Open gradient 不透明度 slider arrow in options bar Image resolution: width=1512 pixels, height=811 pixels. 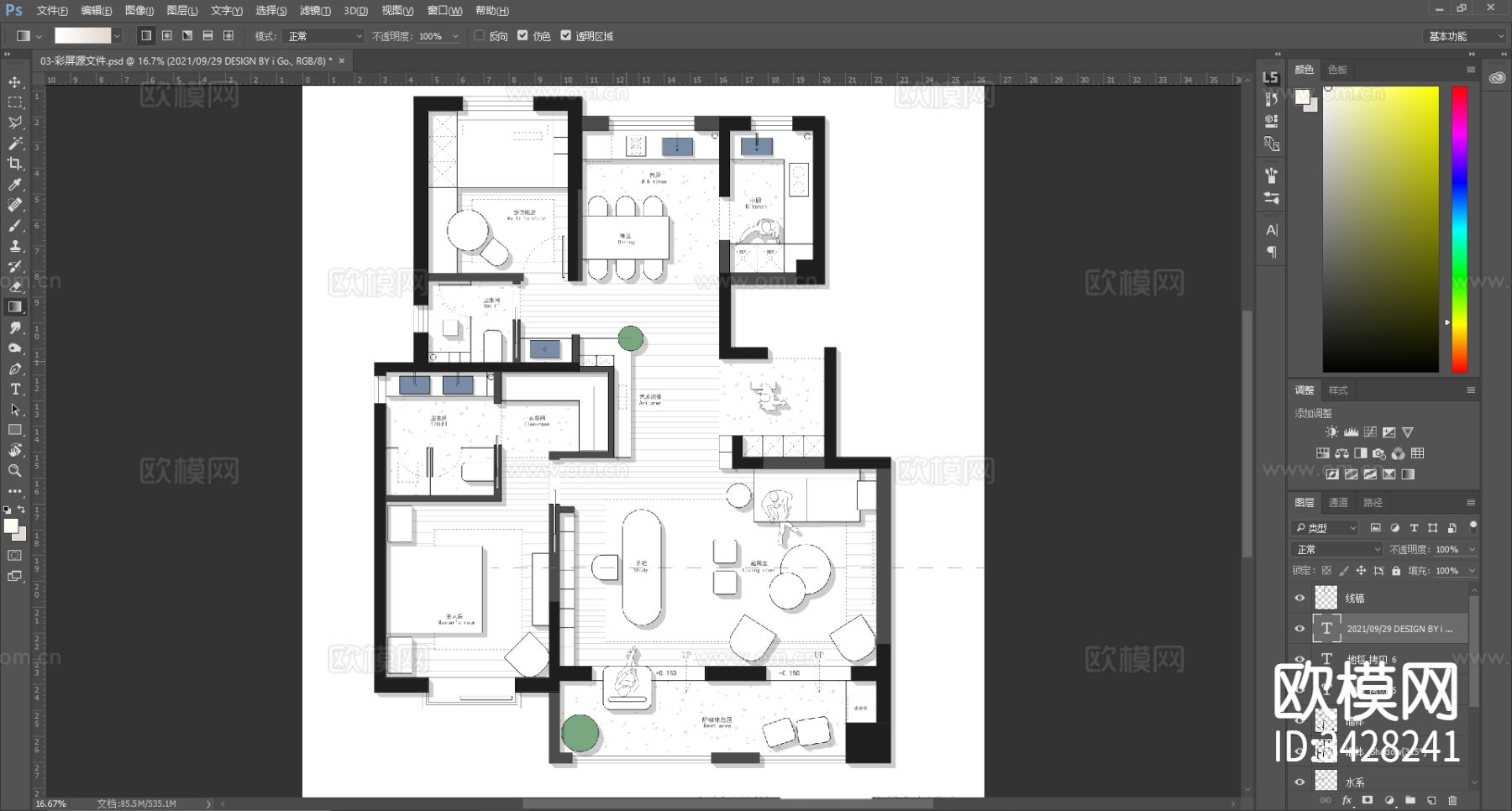point(456,36)
